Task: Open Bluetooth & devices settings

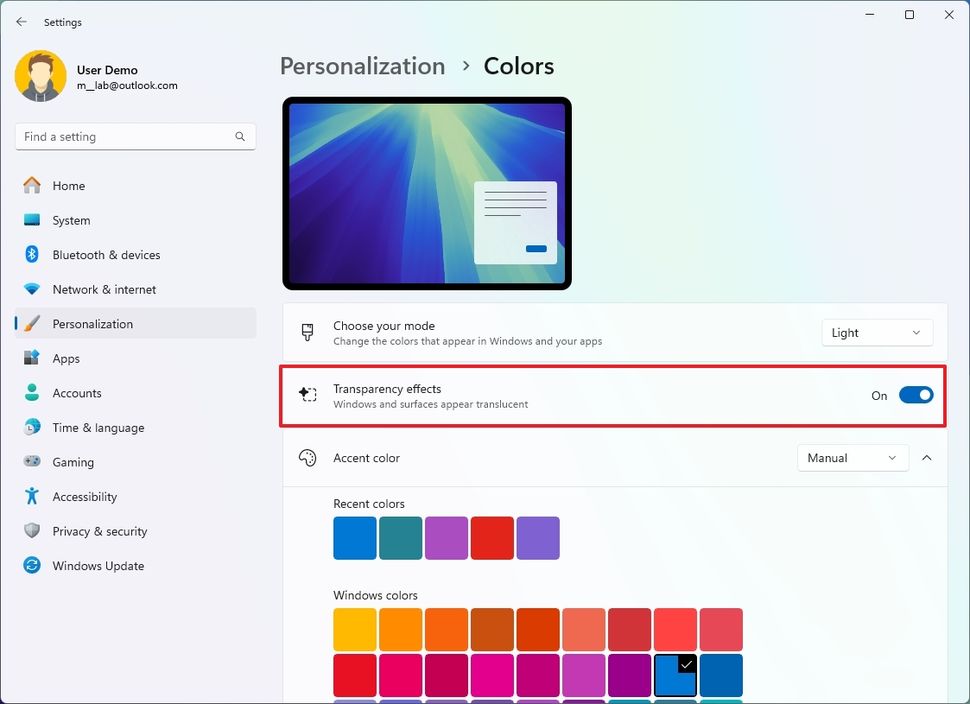Action: pos(33,255)
